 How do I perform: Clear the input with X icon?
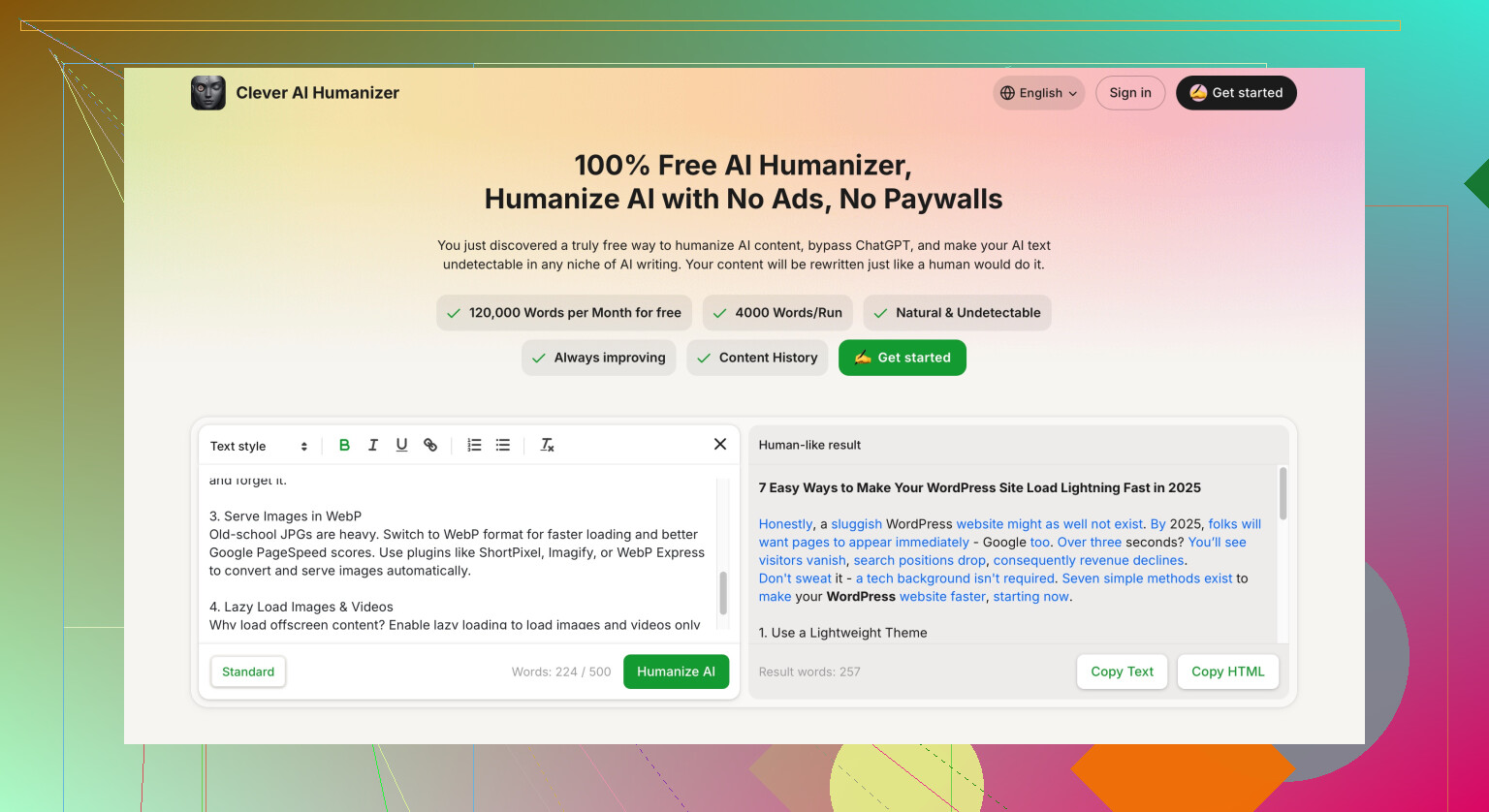(x=720, y=444)
